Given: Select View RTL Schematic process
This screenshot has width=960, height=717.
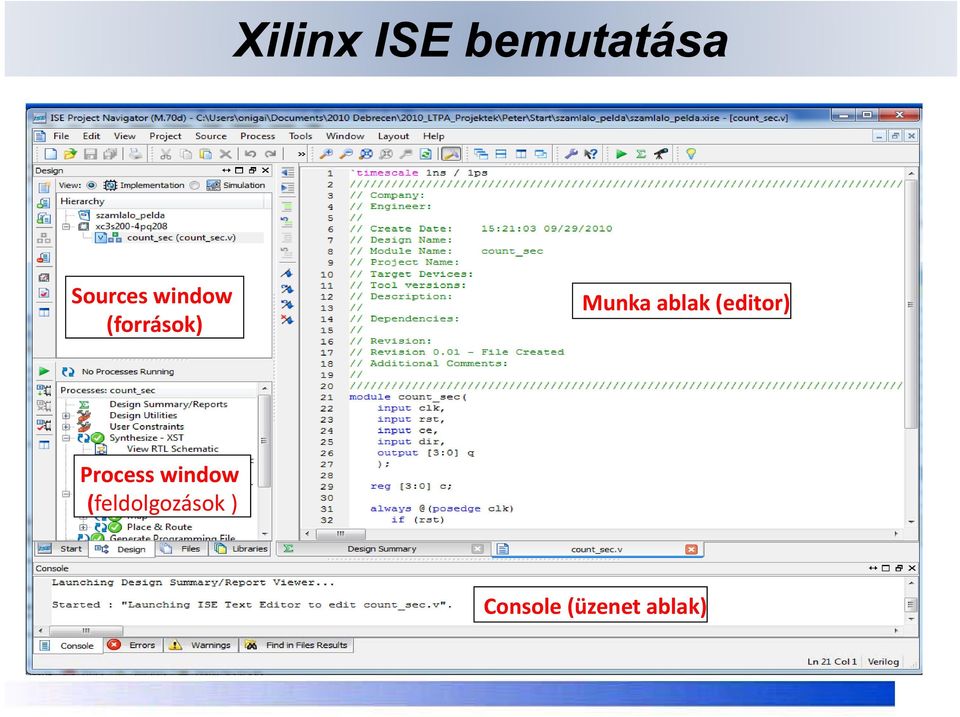Looking at the screenshot, I should point(173,449).
